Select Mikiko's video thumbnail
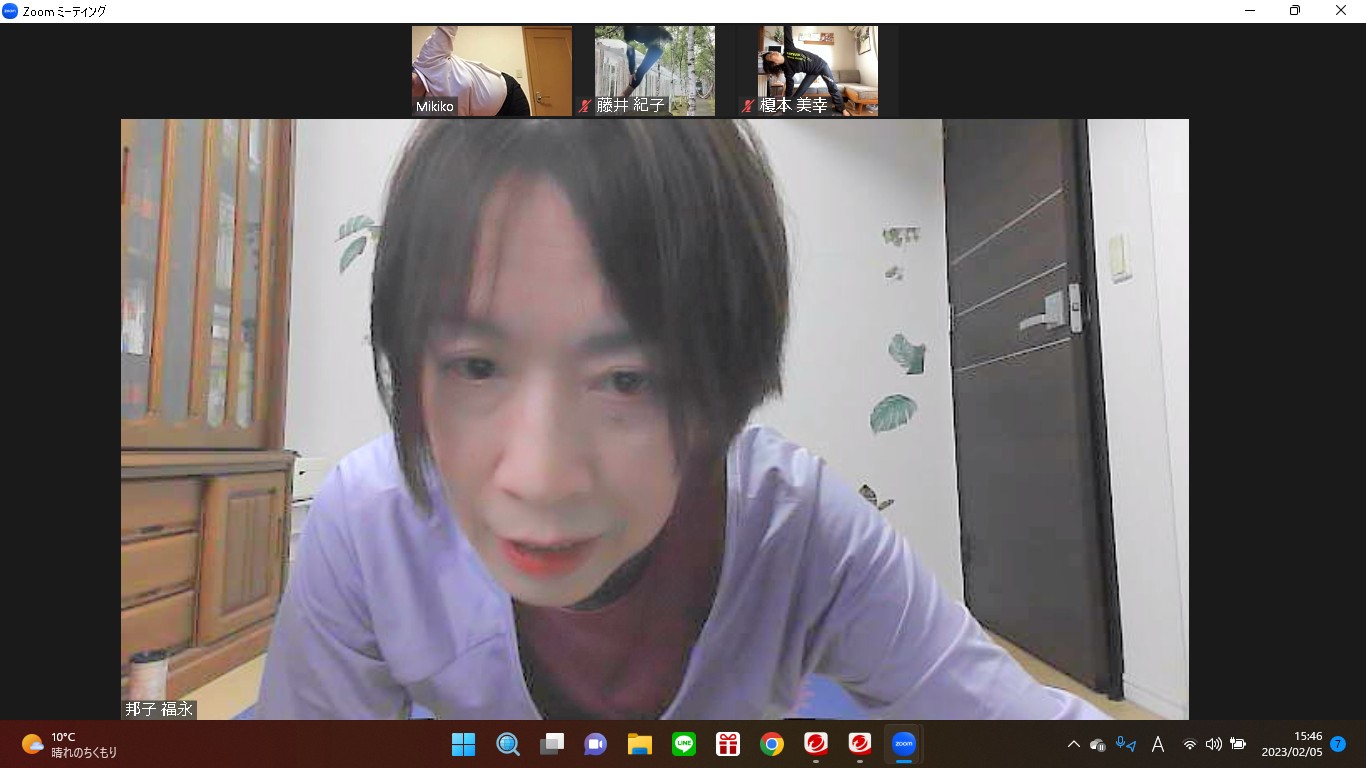The image size is (1366, 768). [492, 71]
